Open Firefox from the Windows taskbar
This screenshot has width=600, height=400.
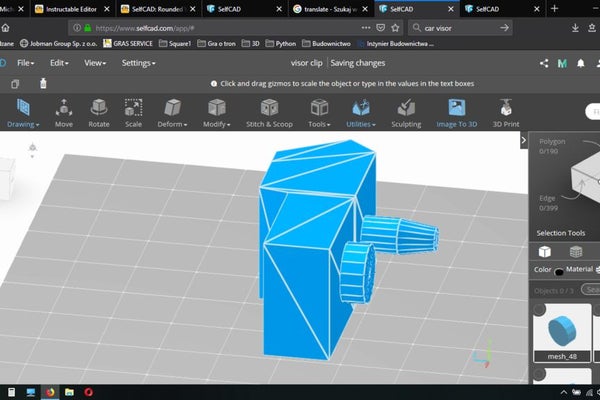tap(51, 392)
